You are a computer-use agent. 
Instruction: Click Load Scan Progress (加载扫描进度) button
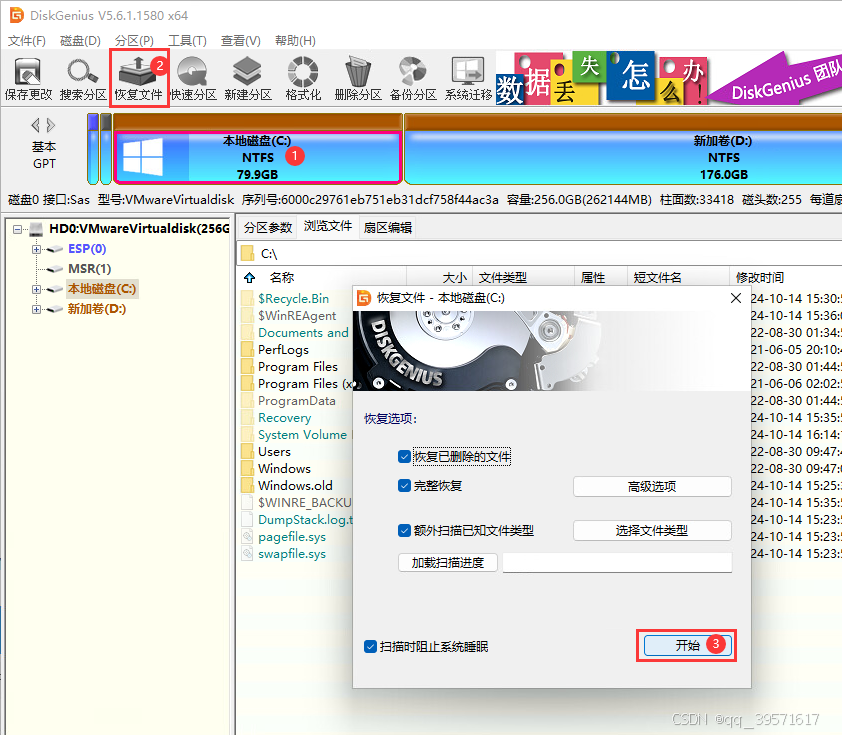point(448,563)
